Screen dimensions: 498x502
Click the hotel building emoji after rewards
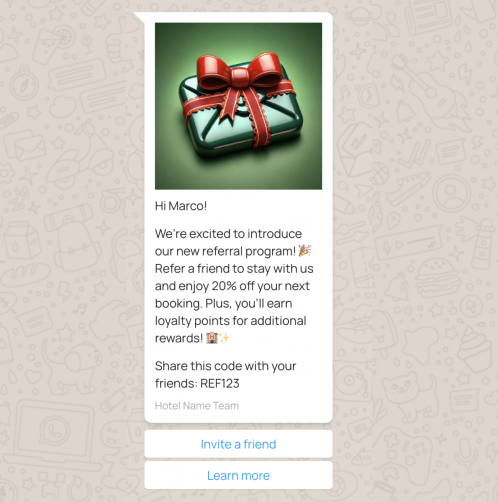[212, 338]
